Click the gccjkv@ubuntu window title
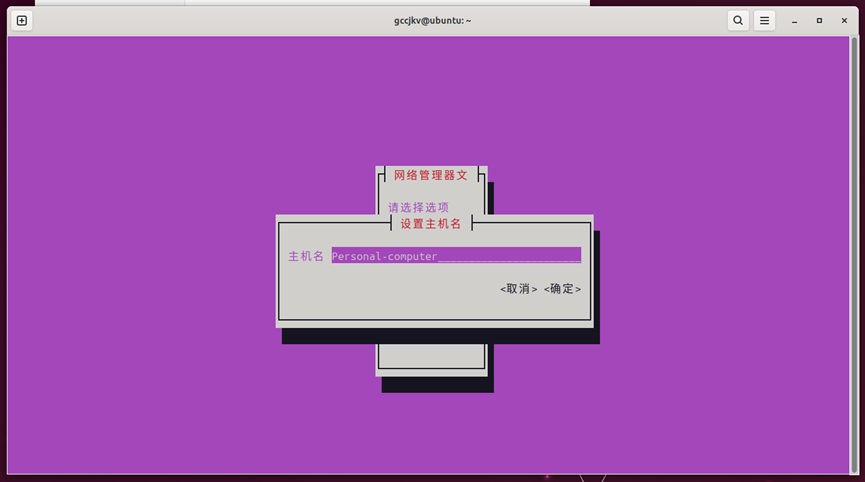Image resolution: width=865 pixels, height=482 pixels. click(432, 20)
